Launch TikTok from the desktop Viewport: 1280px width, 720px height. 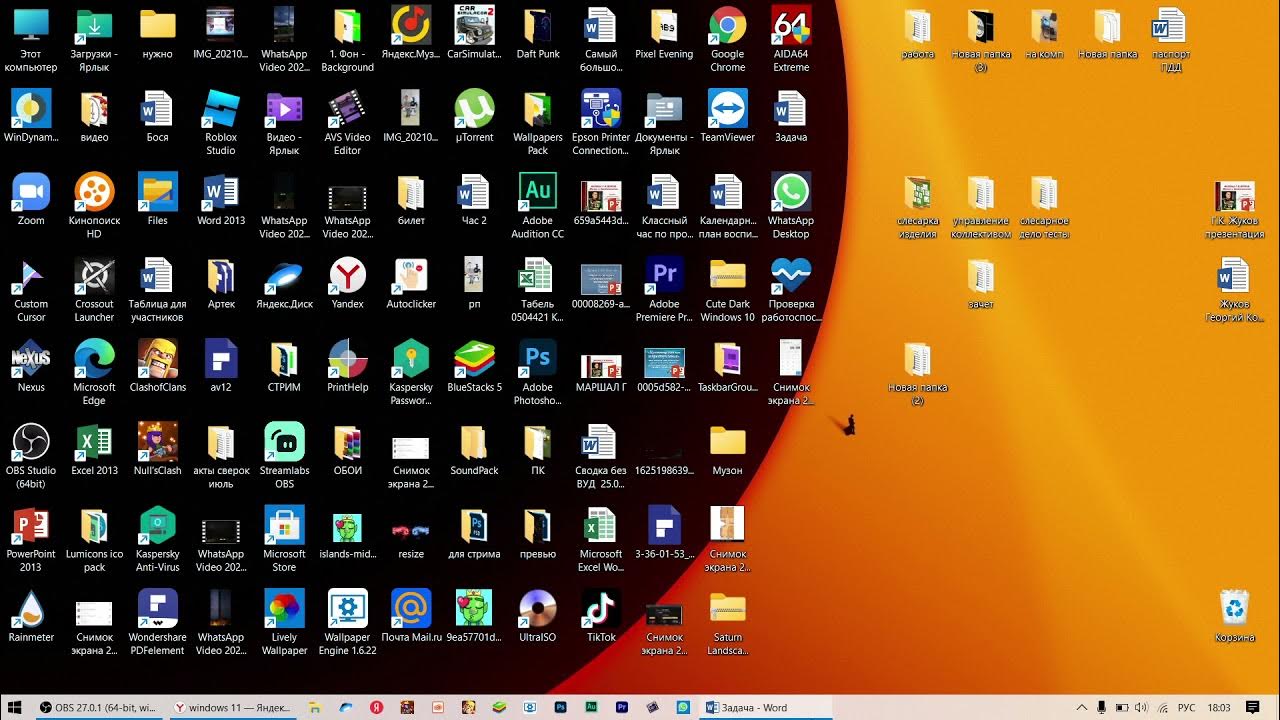pyautogui.click(x=601, y=615)
